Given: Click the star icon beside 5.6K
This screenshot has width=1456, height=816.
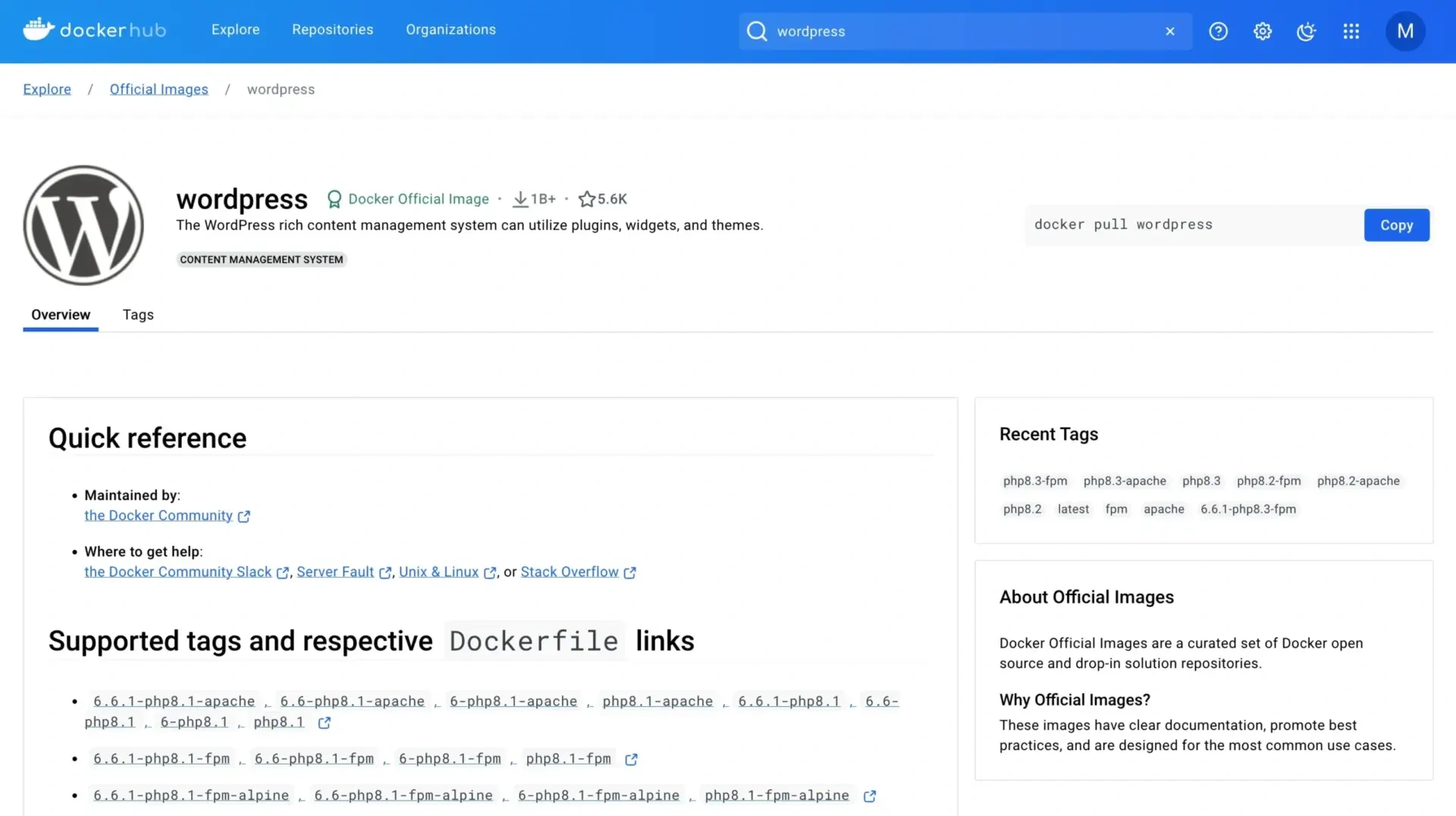Looking at the screenshot, I should click(x=586, y=199).
